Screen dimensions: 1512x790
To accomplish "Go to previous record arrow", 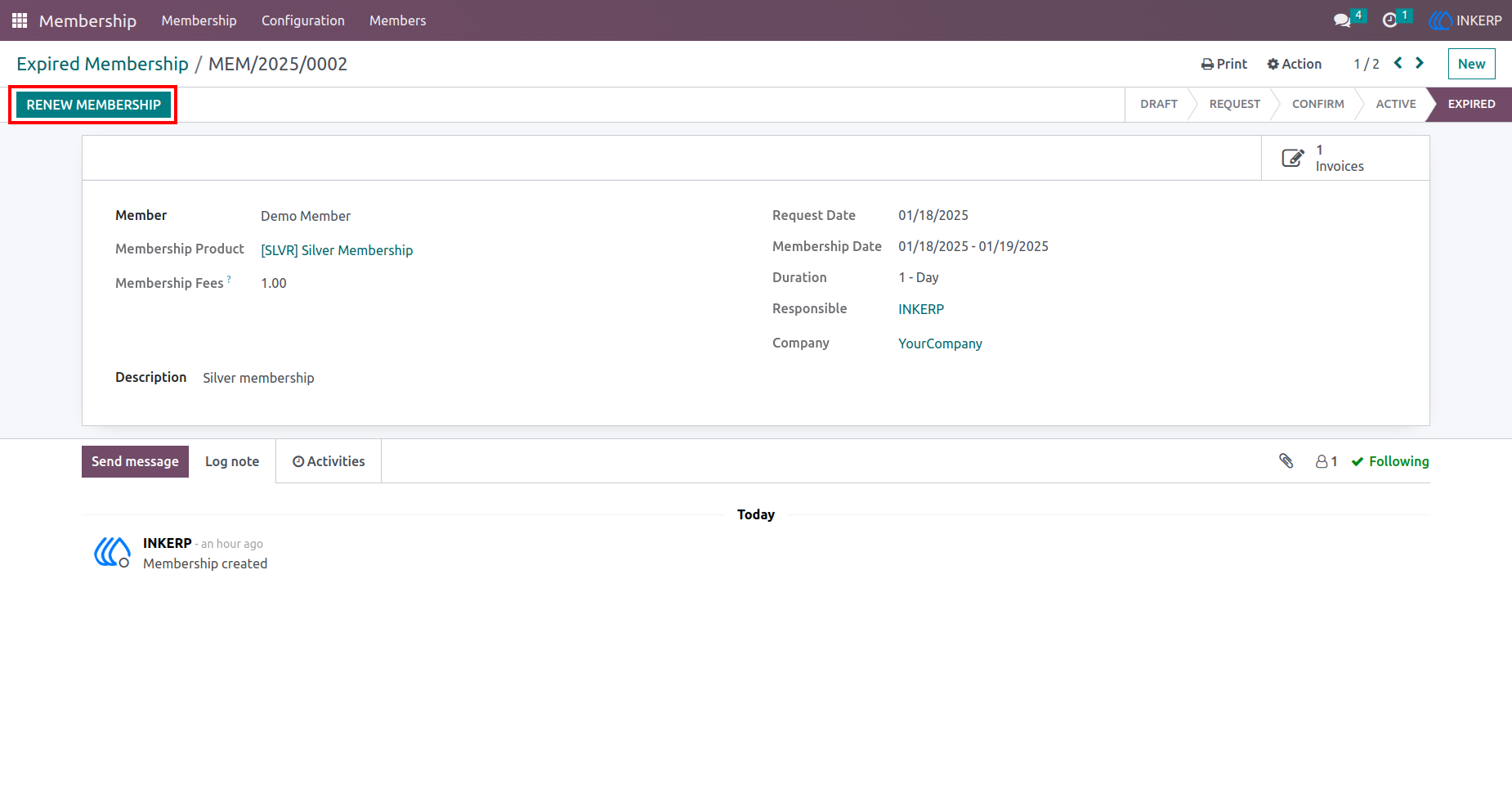I will click(1398, 63).
